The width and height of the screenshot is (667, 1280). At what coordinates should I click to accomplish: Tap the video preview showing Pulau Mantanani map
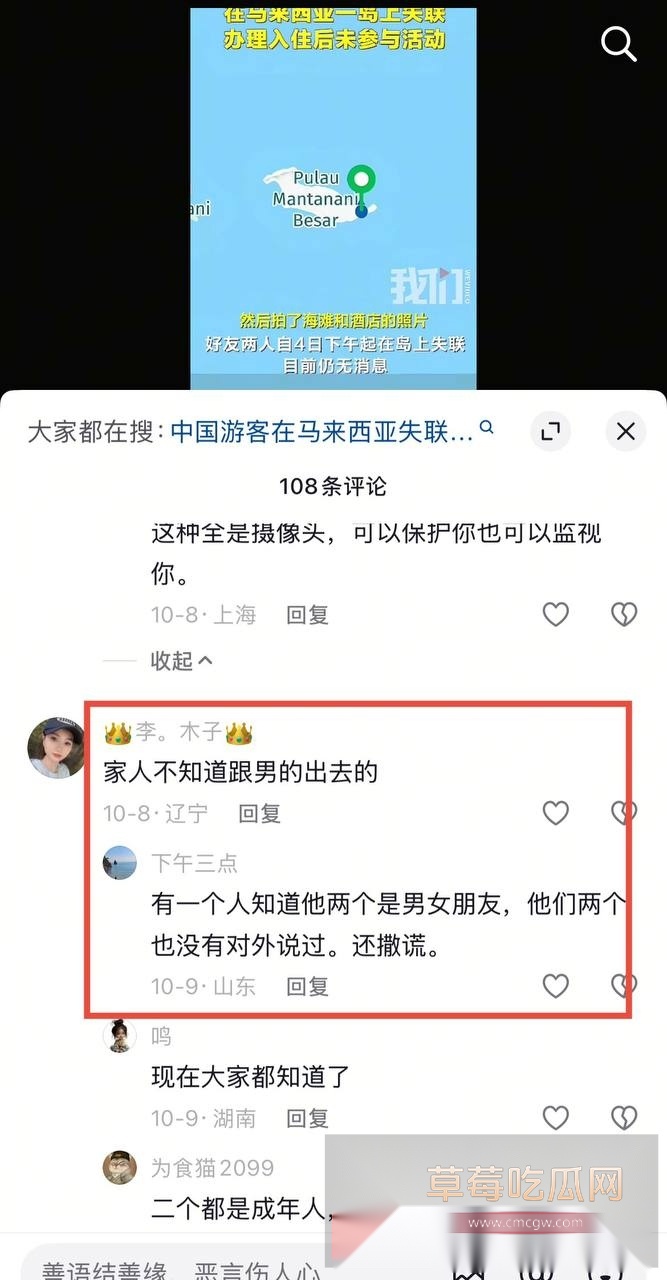click(x=333, y=198)
